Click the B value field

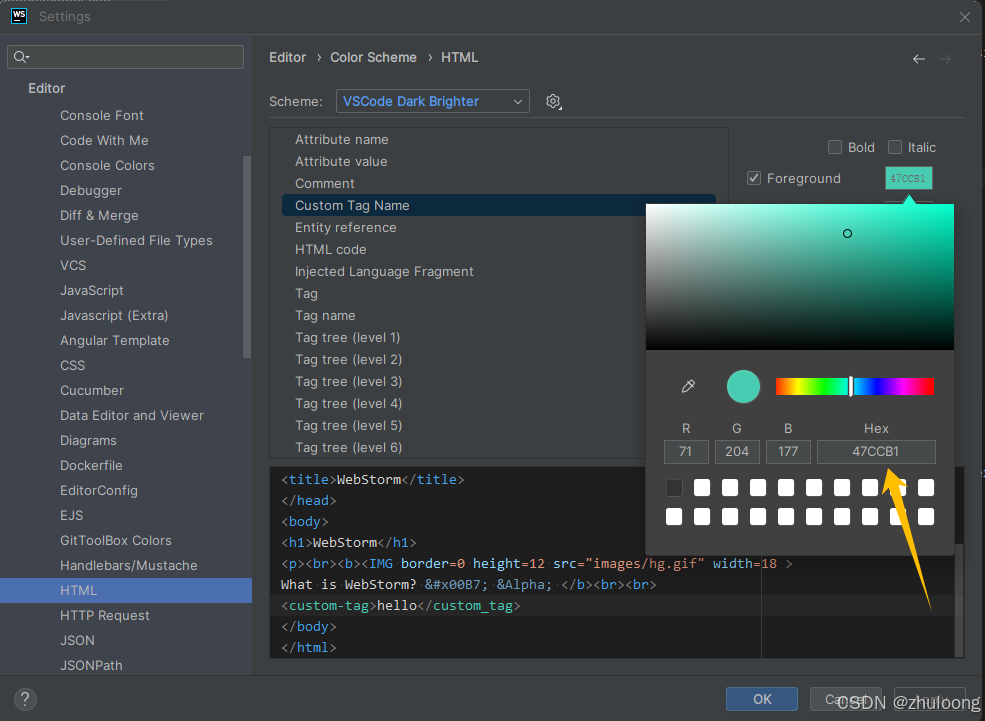point(788,452)
